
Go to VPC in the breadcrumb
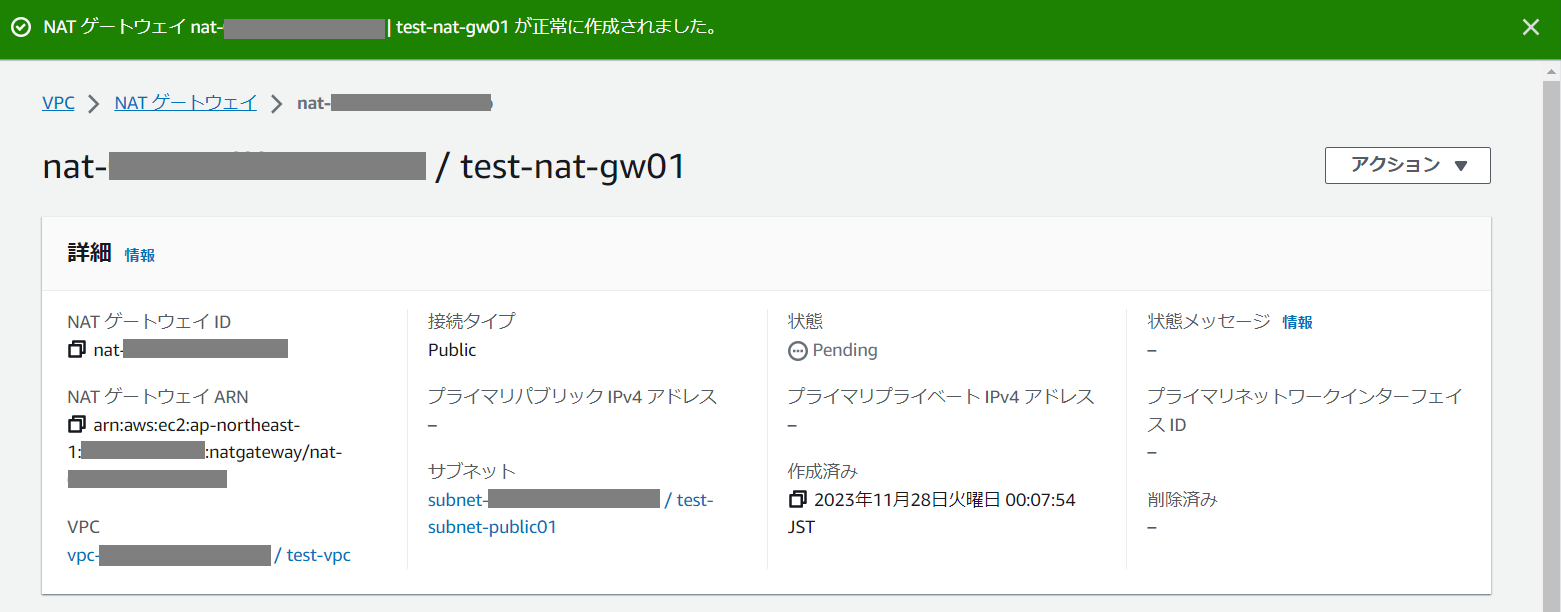coord(58,102)
